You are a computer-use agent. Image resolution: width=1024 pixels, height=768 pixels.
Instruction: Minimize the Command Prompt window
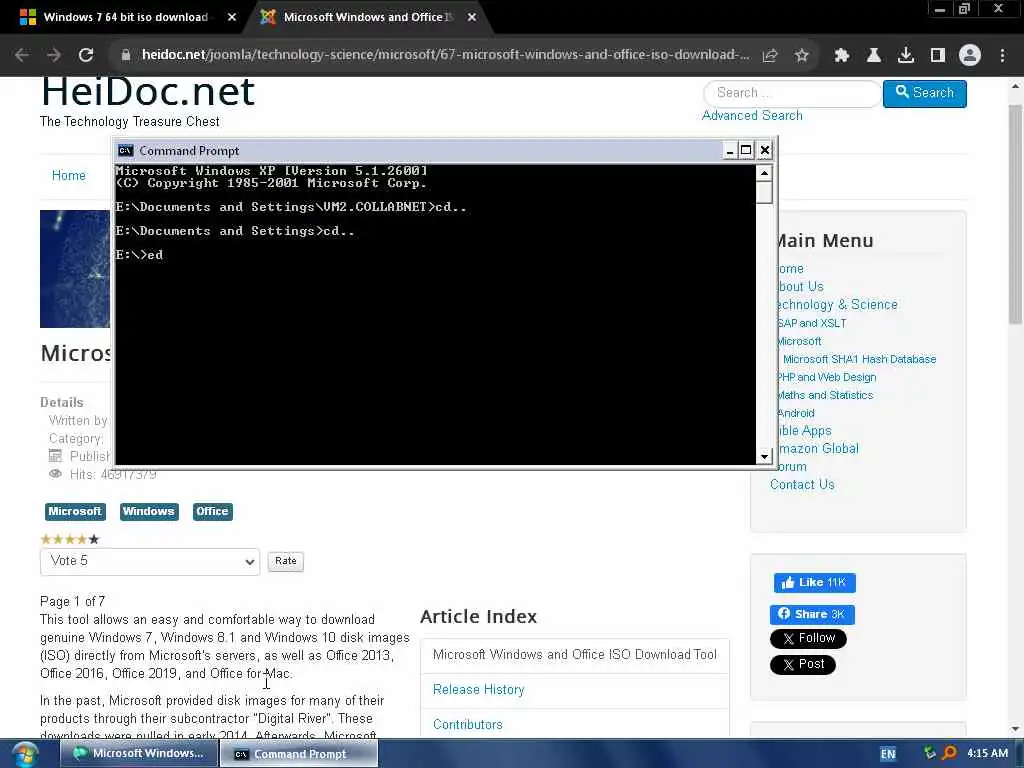(x=730, y=151)
